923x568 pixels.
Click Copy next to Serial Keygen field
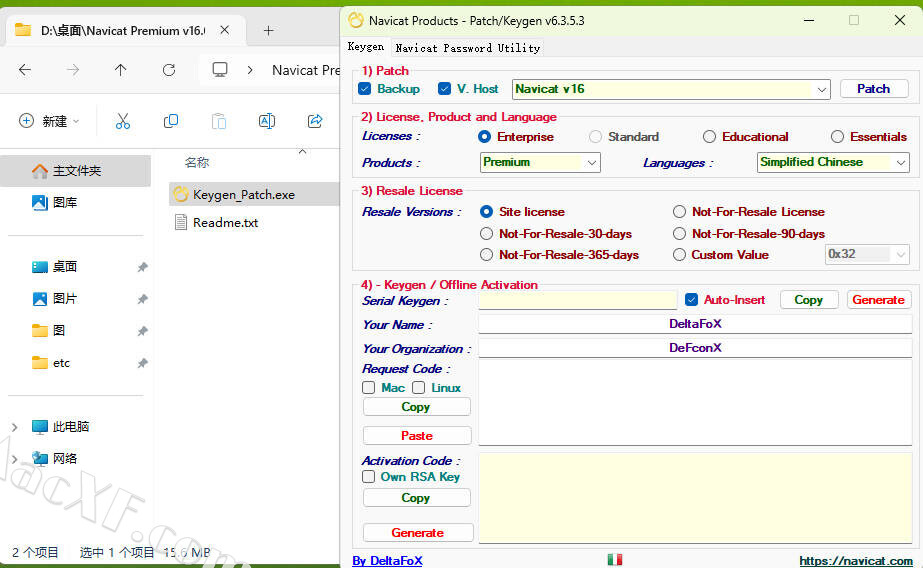809,300
